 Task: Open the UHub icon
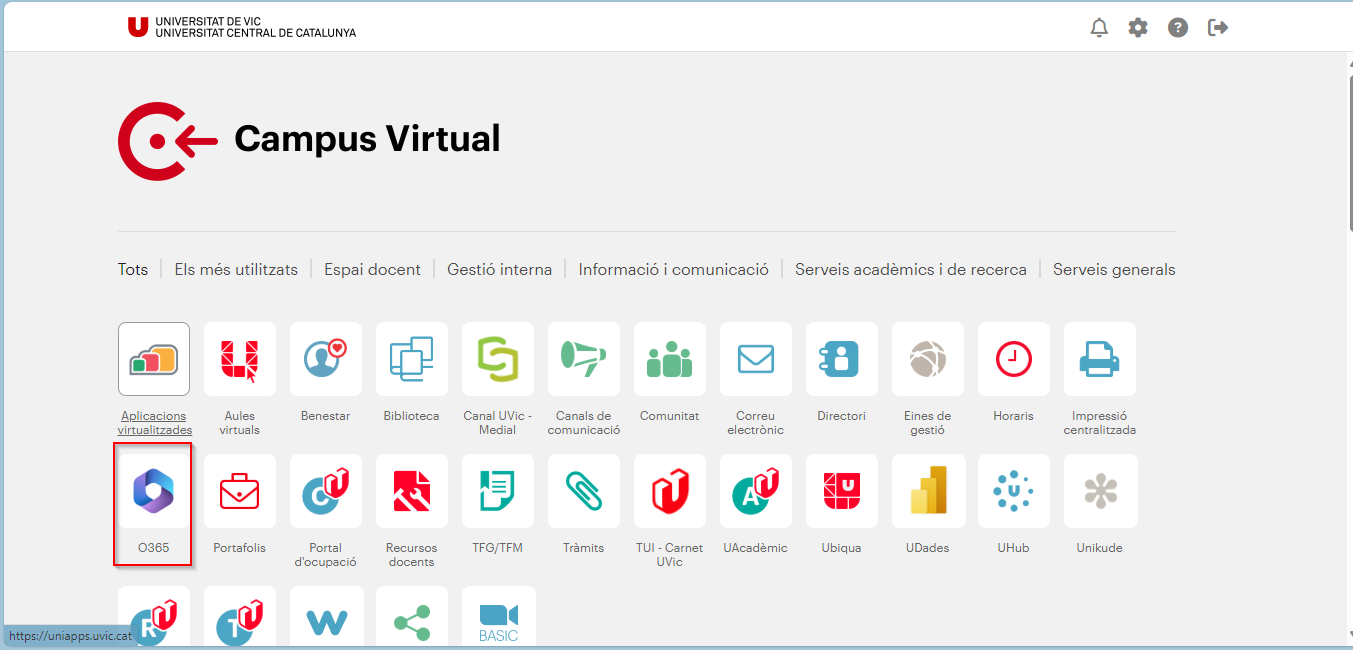[1014, 491]
